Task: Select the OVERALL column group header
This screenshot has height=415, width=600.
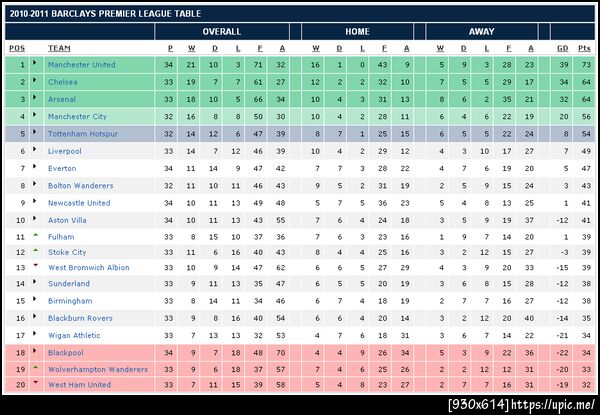Action: click(x=221, y=31)
